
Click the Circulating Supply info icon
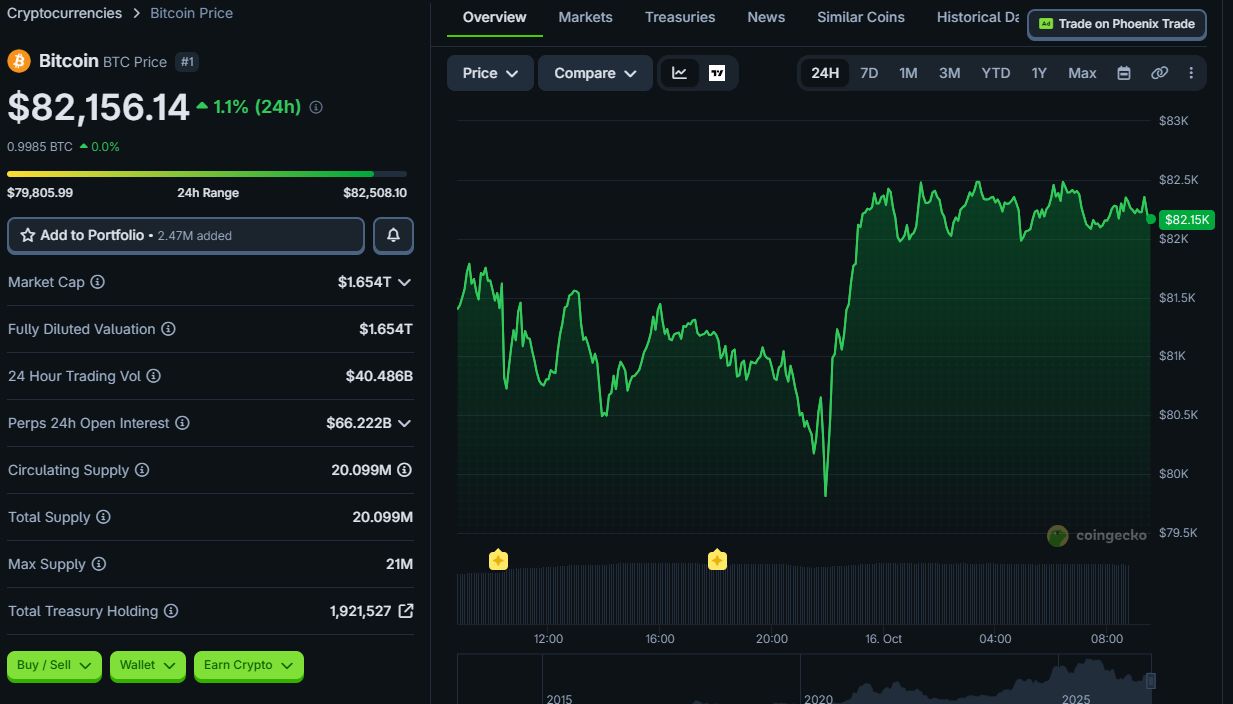[x=142, y=470]
